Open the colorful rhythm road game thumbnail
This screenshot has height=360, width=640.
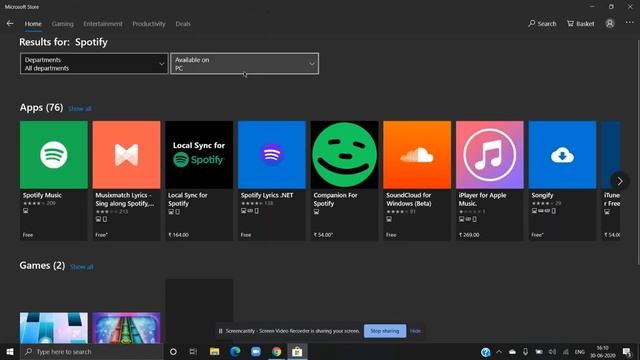(126, 328)
